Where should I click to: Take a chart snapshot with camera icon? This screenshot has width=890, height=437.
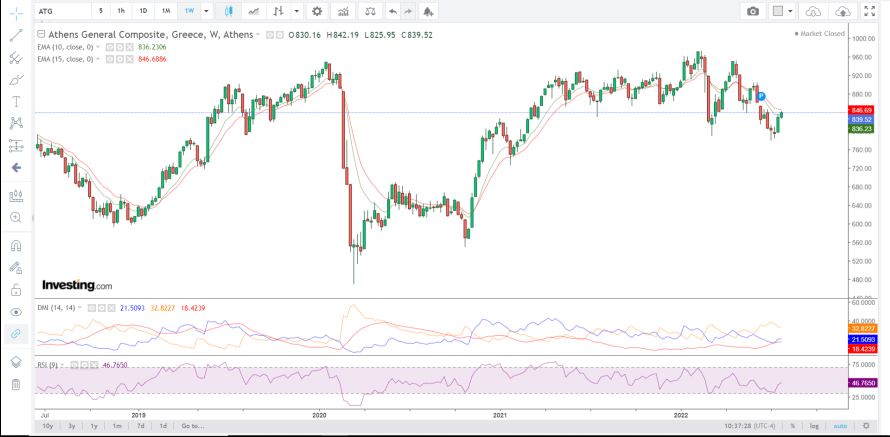click(752, 11)
